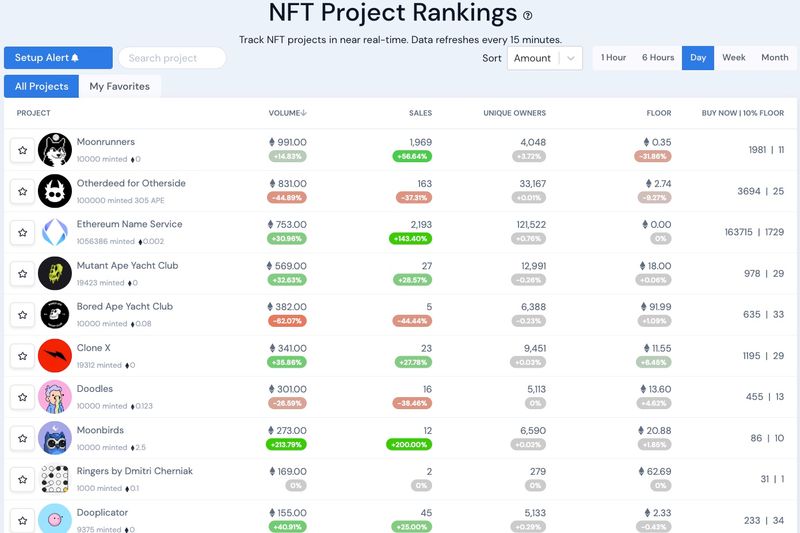Click the Ethereum Name Service logo
800x533 pixels.
click(55, 233)
